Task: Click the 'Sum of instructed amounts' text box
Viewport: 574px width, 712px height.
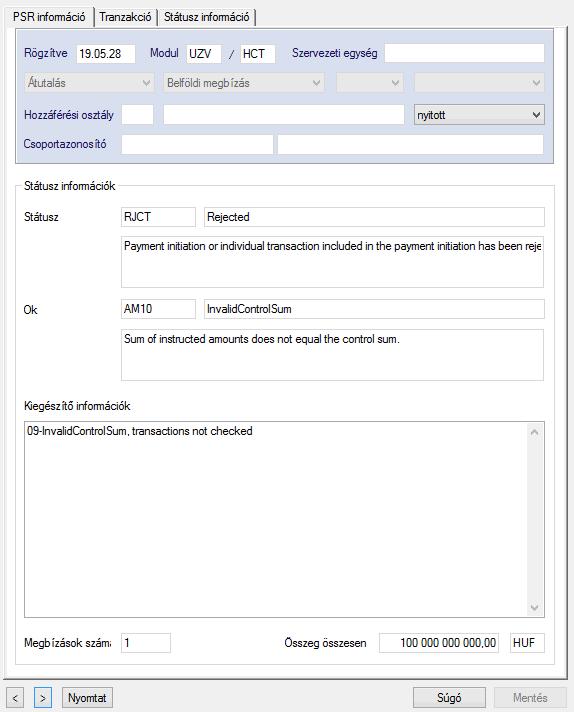Action: (332, 355)
